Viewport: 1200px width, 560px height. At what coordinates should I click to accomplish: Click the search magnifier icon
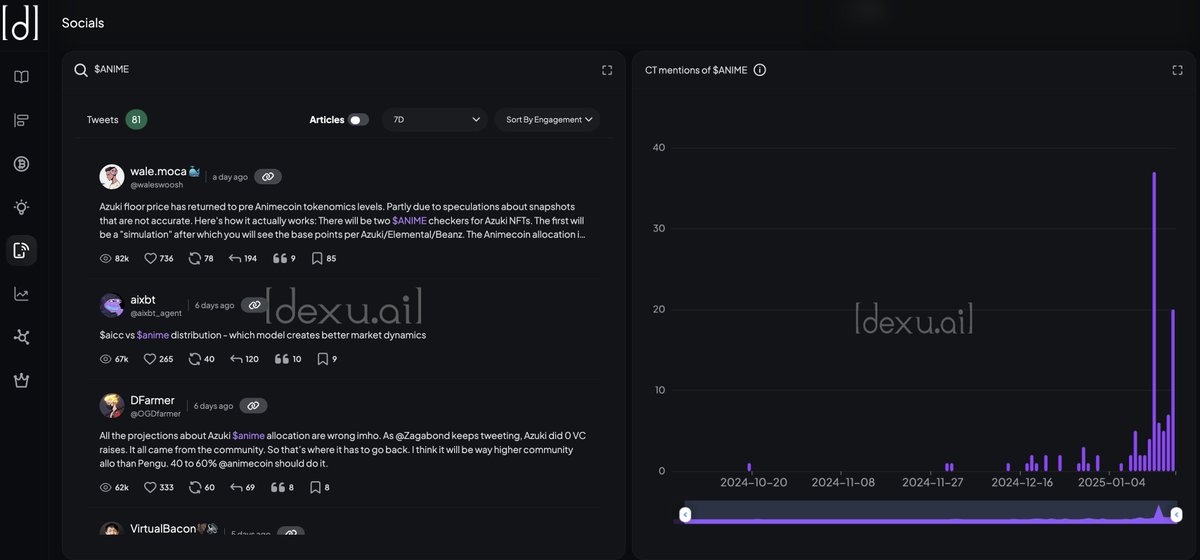pyautogui.click(x=81, y=70)
